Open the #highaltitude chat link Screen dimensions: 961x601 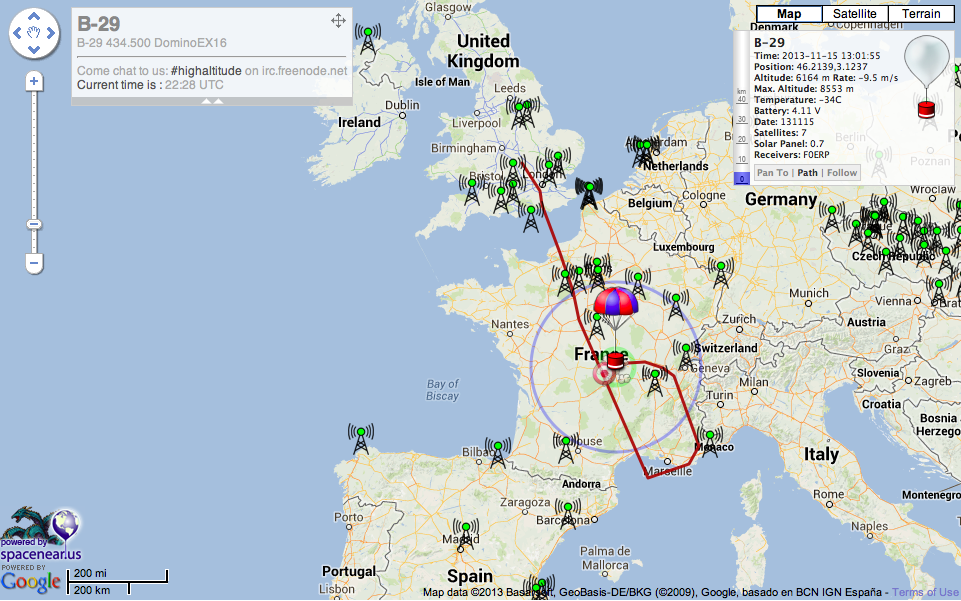pos(206,70)
